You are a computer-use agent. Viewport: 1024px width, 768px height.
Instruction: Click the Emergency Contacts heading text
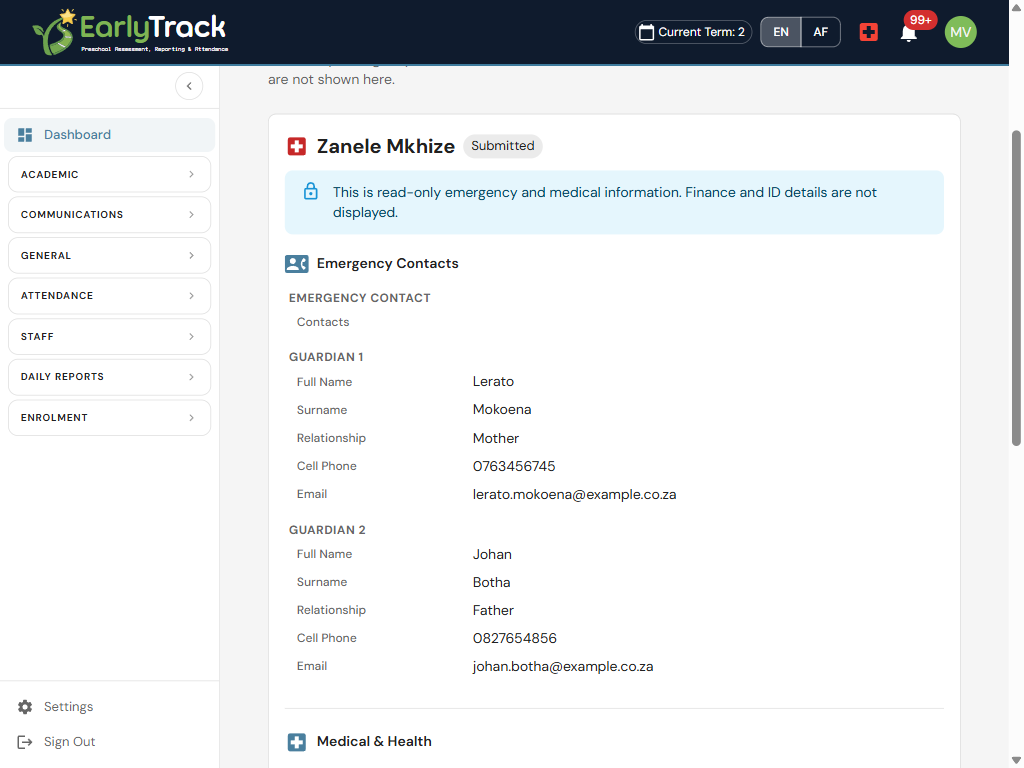388,263
